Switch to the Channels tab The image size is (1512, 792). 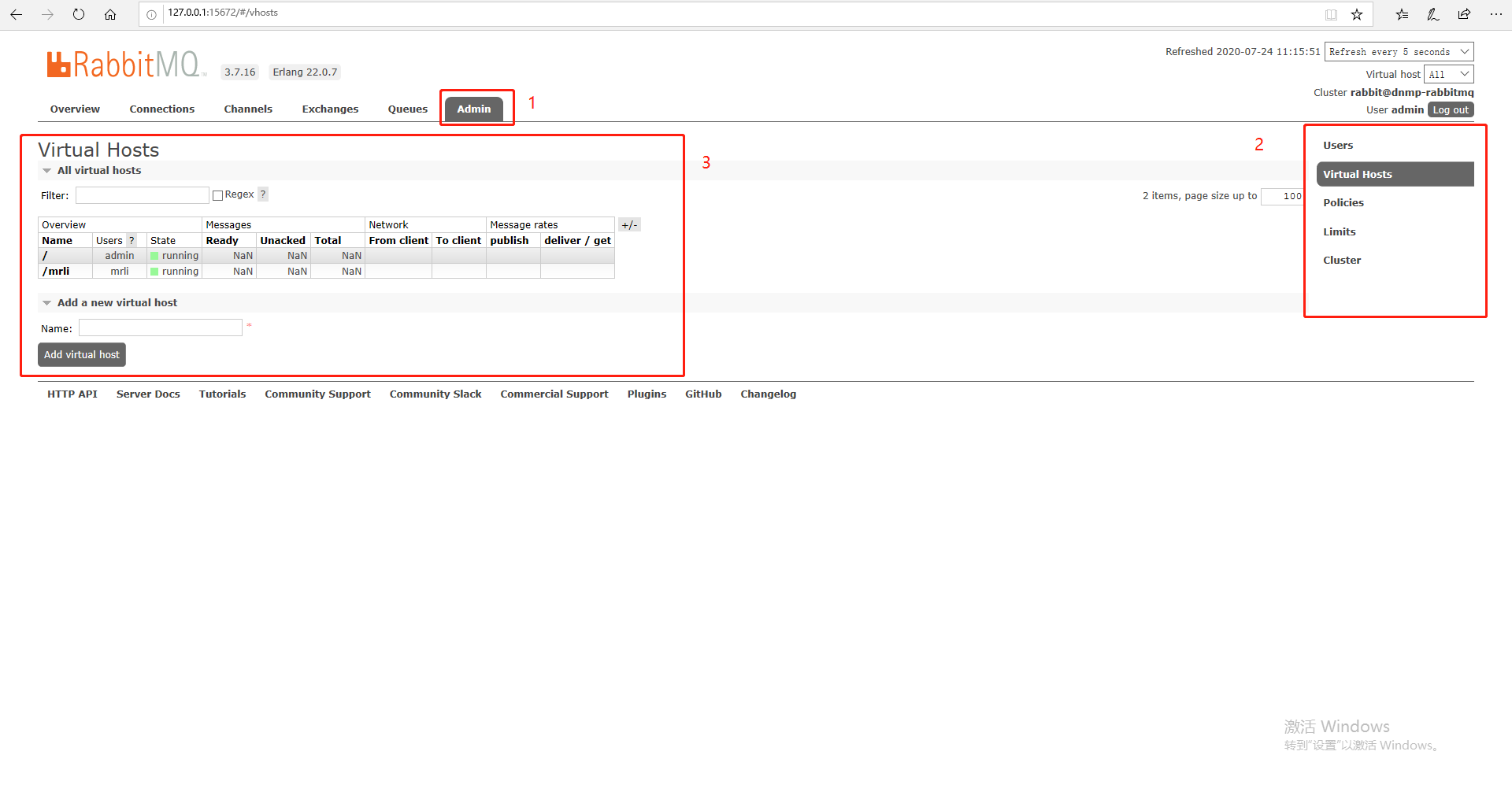(x=248, y=109)
